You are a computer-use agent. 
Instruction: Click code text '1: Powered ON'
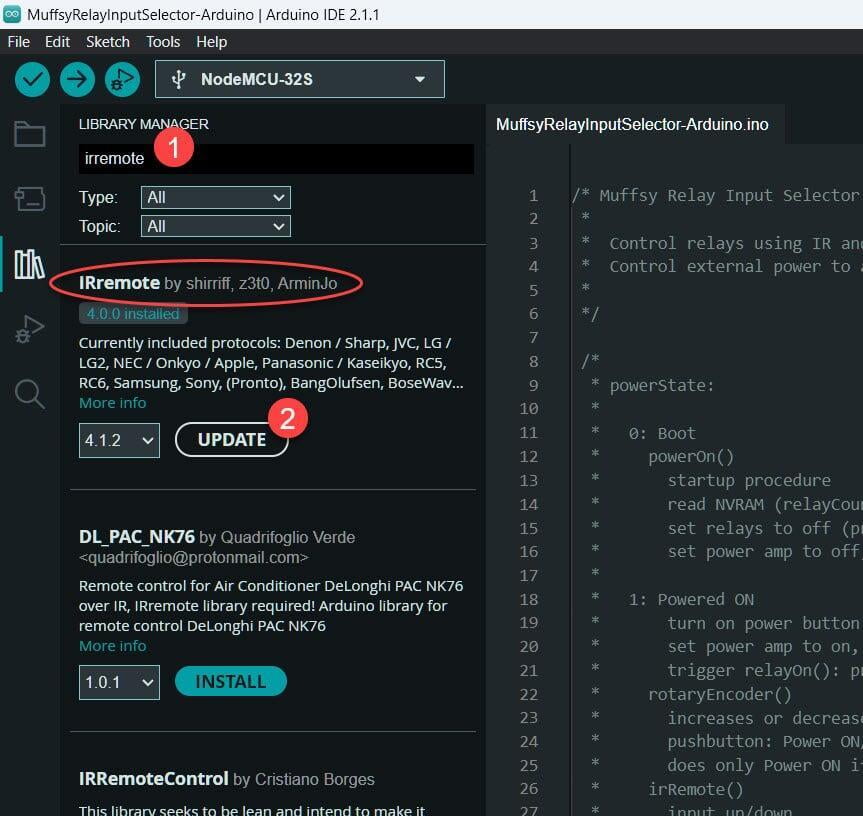coord(691,600)
